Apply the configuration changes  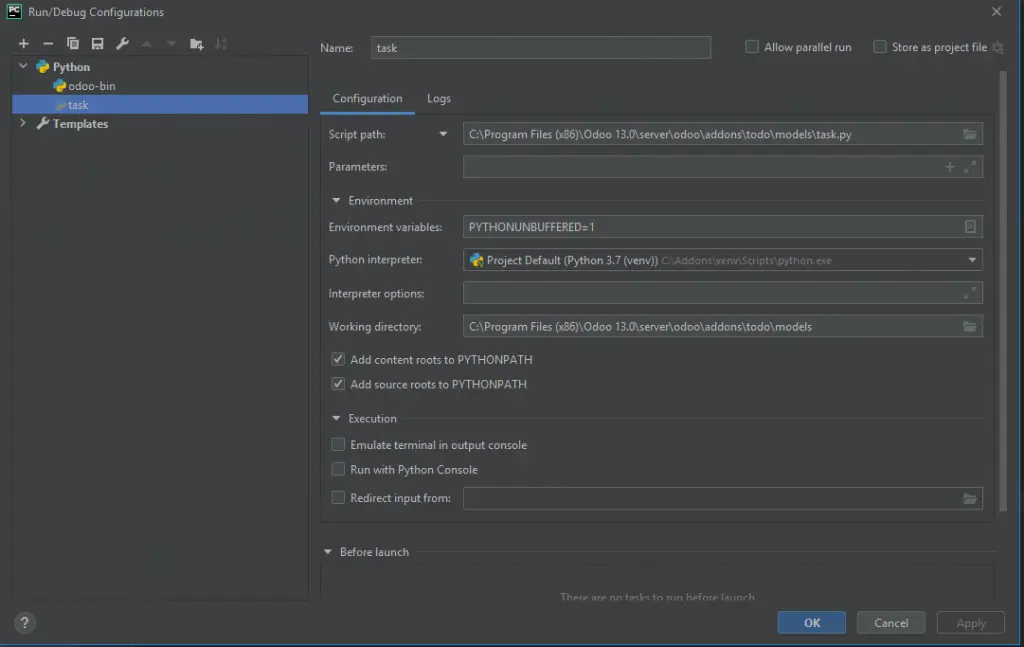pos(969,622)
